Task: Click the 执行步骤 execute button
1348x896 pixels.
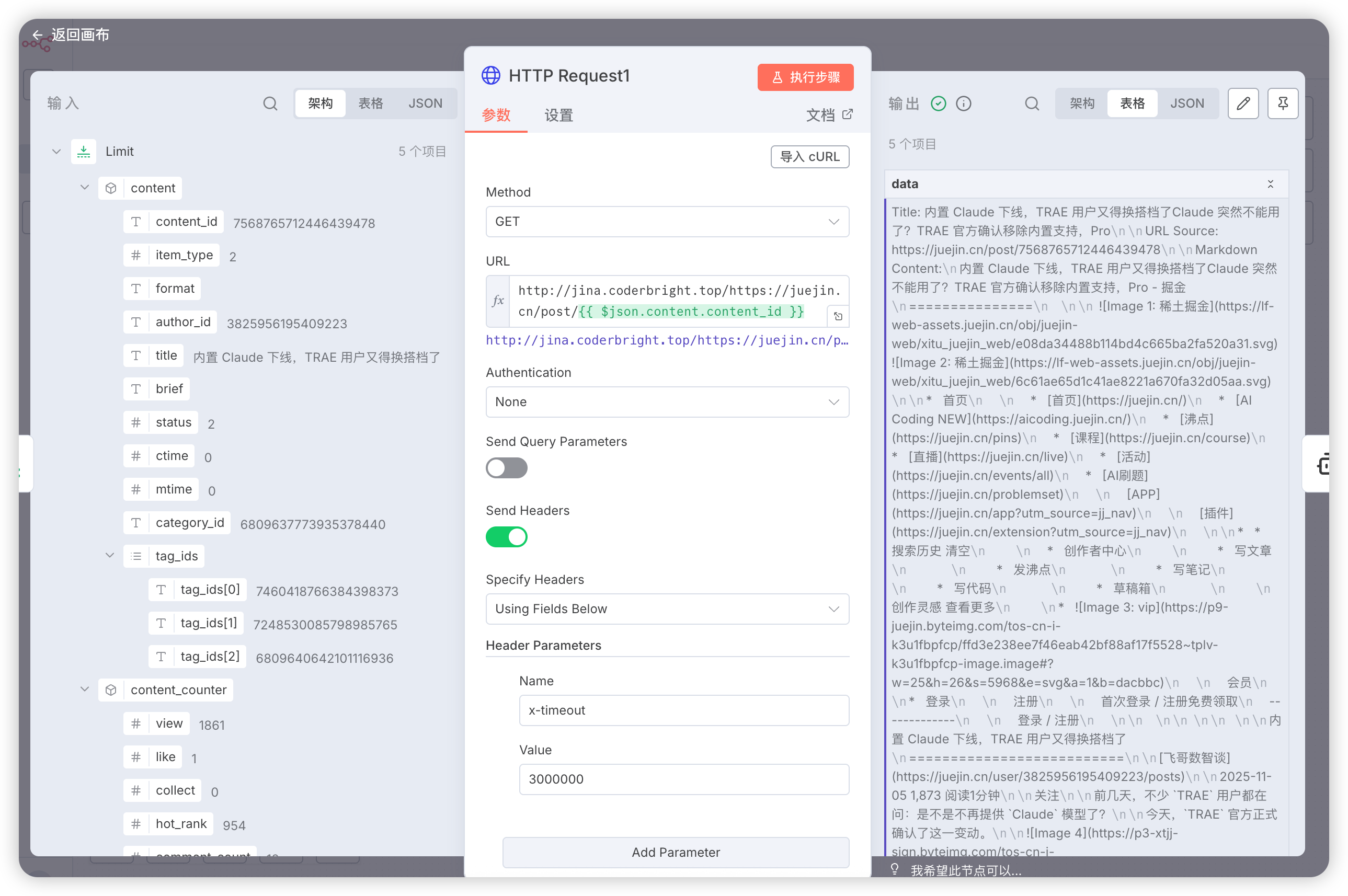Action: 805,77
